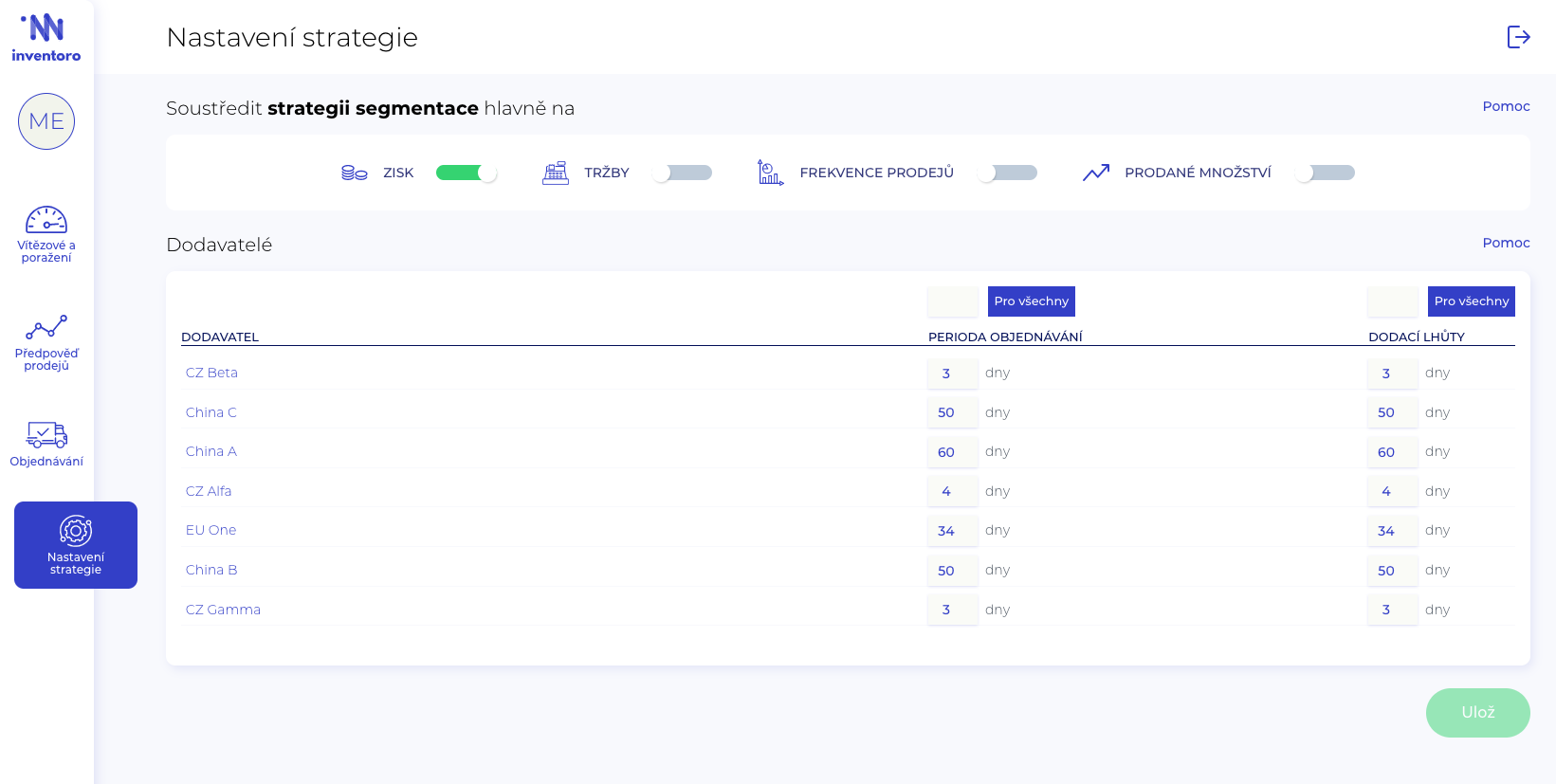1556x784 pixels.
Task: Open Objednávání truck icon
Action: coord(46,435)
